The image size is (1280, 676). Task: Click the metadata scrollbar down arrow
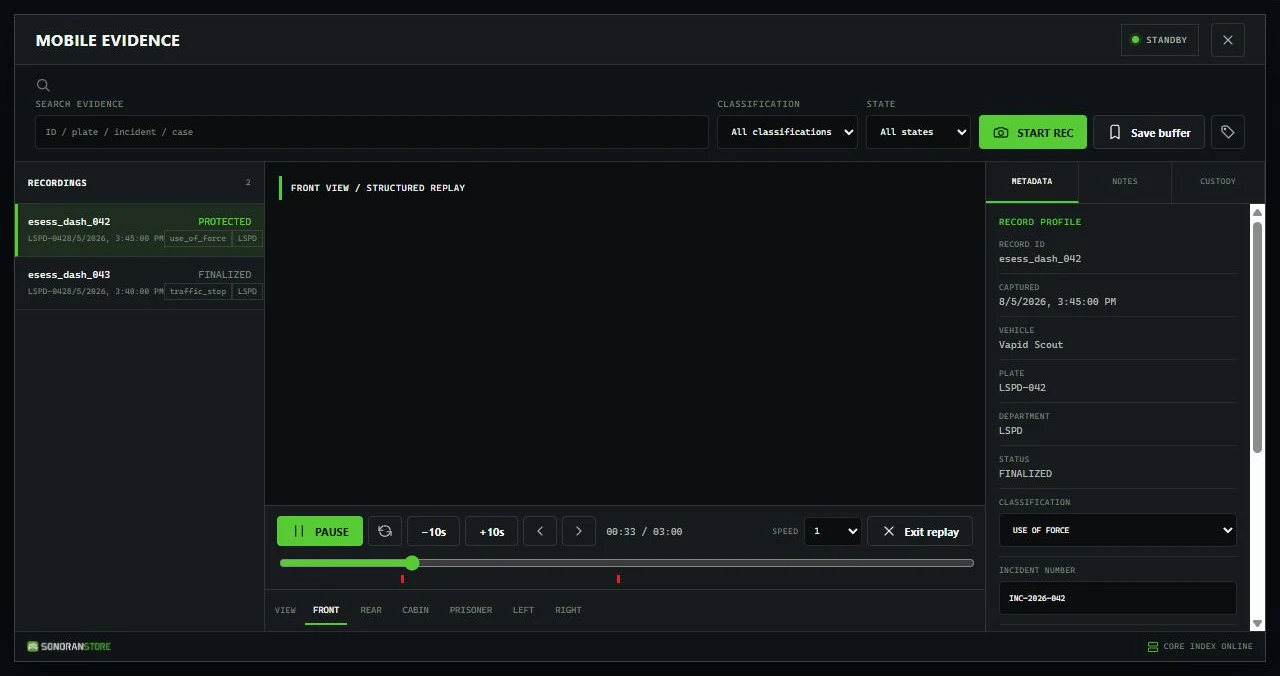click(1258, 623)
